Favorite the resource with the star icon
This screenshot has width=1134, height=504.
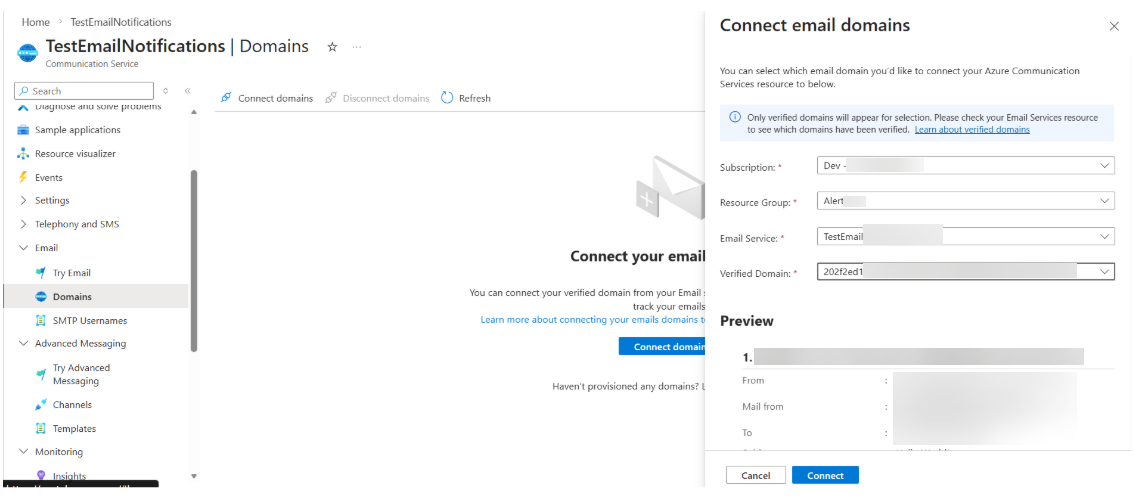pos(333,47)
